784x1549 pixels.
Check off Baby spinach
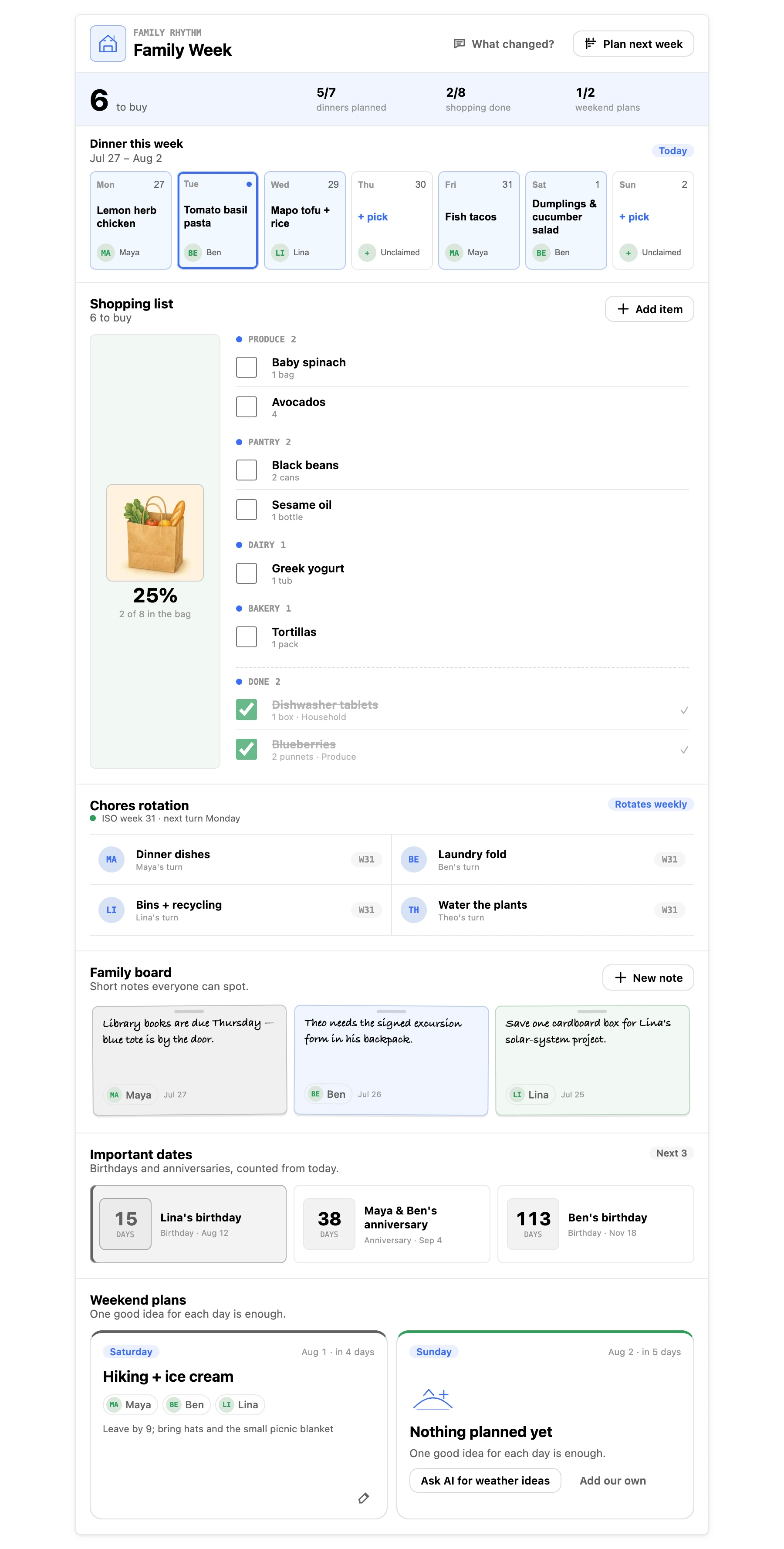(247, 367)
